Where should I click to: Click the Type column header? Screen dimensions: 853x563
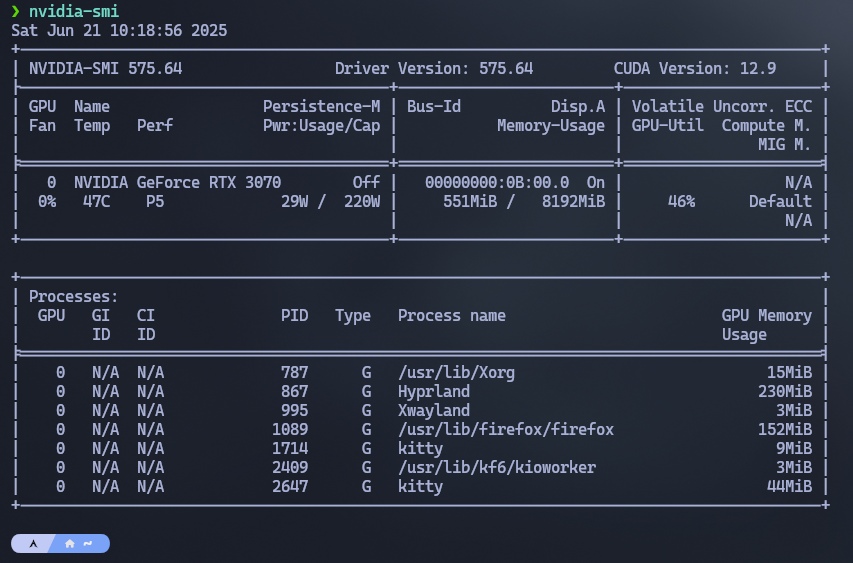pos(353,316)
